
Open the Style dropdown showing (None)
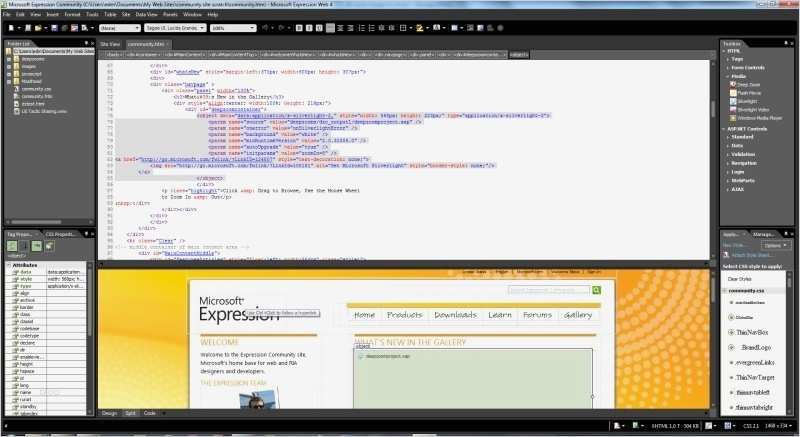click(120, 28)
